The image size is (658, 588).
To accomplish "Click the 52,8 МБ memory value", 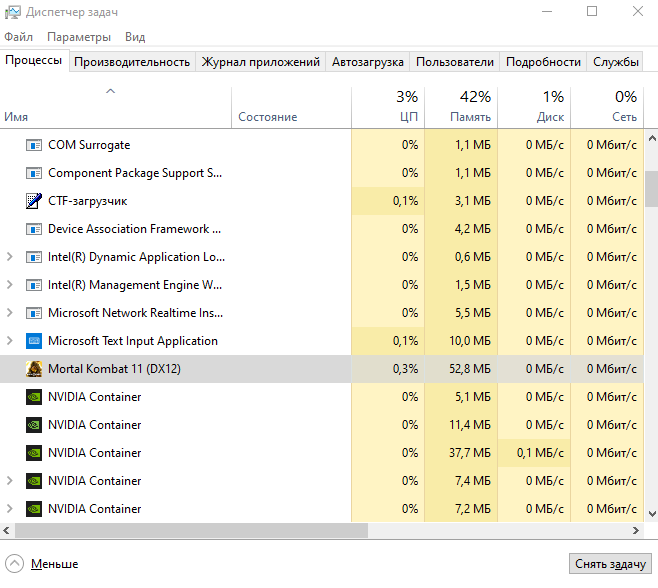I will (470, 369).
